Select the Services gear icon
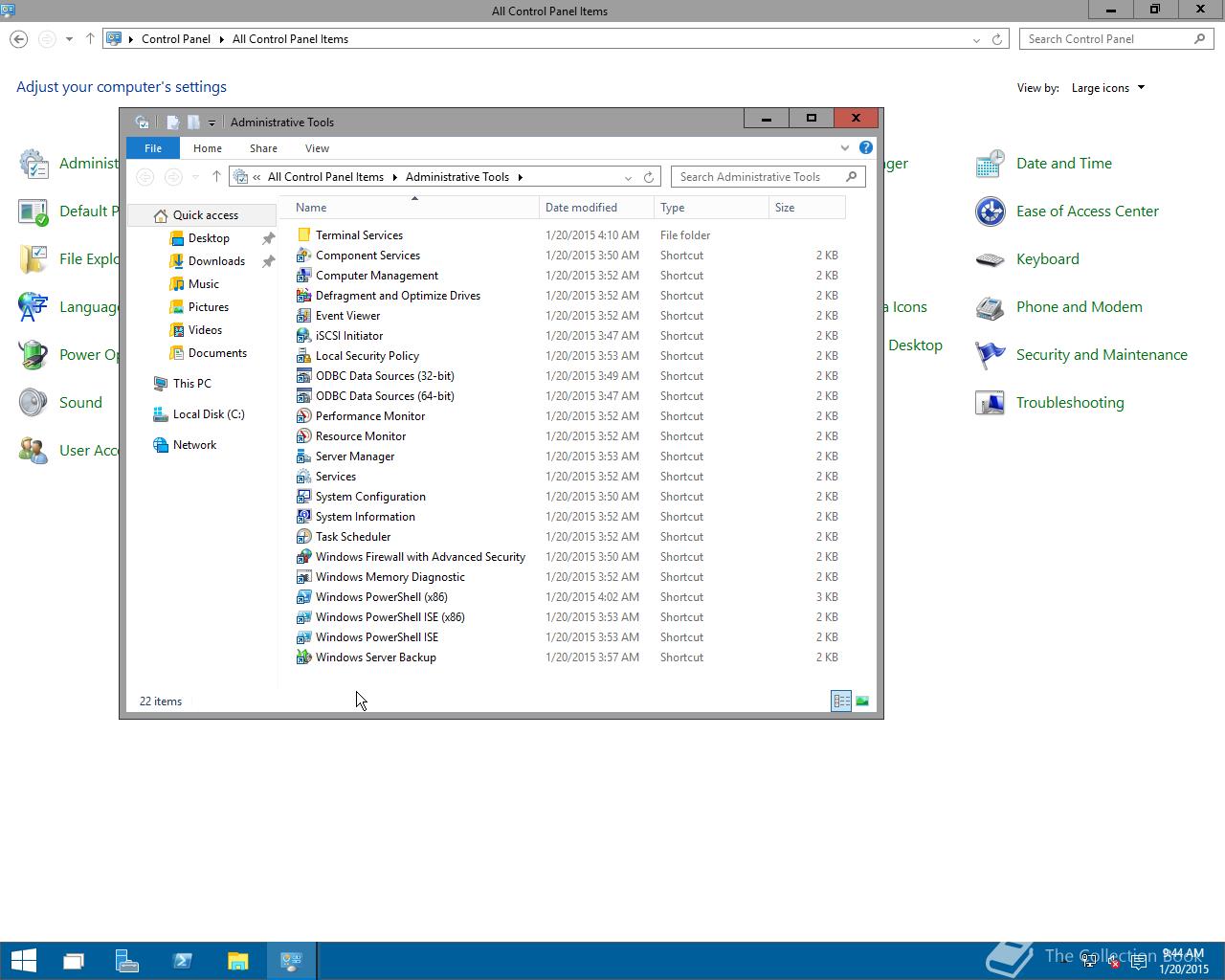Image resolution: width=1225 pixels, height=980 pixels. (303, 477)
